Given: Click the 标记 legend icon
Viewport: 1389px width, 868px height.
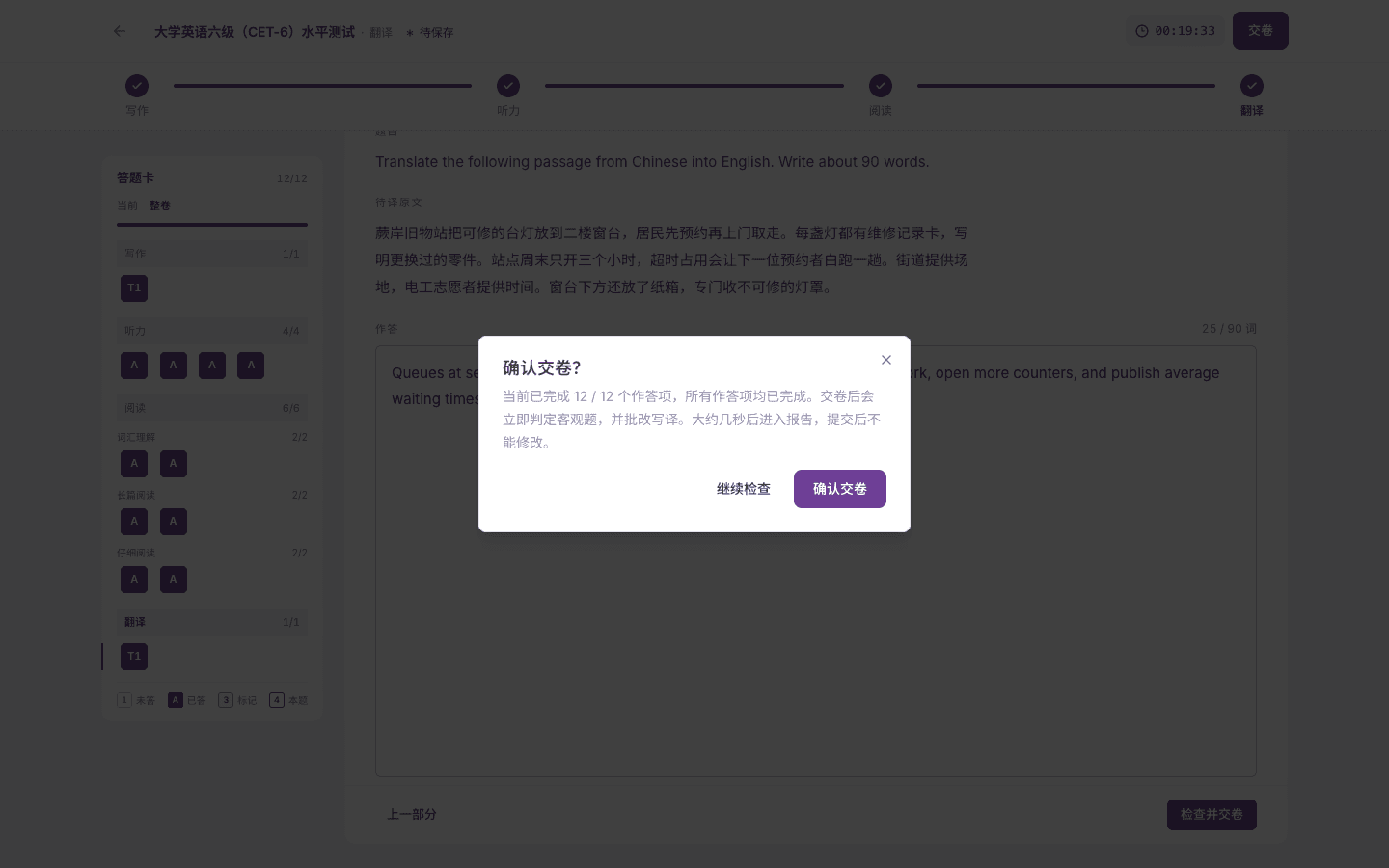Looking at the screenshot, I should pyautogui.click(x=226, y=700).
